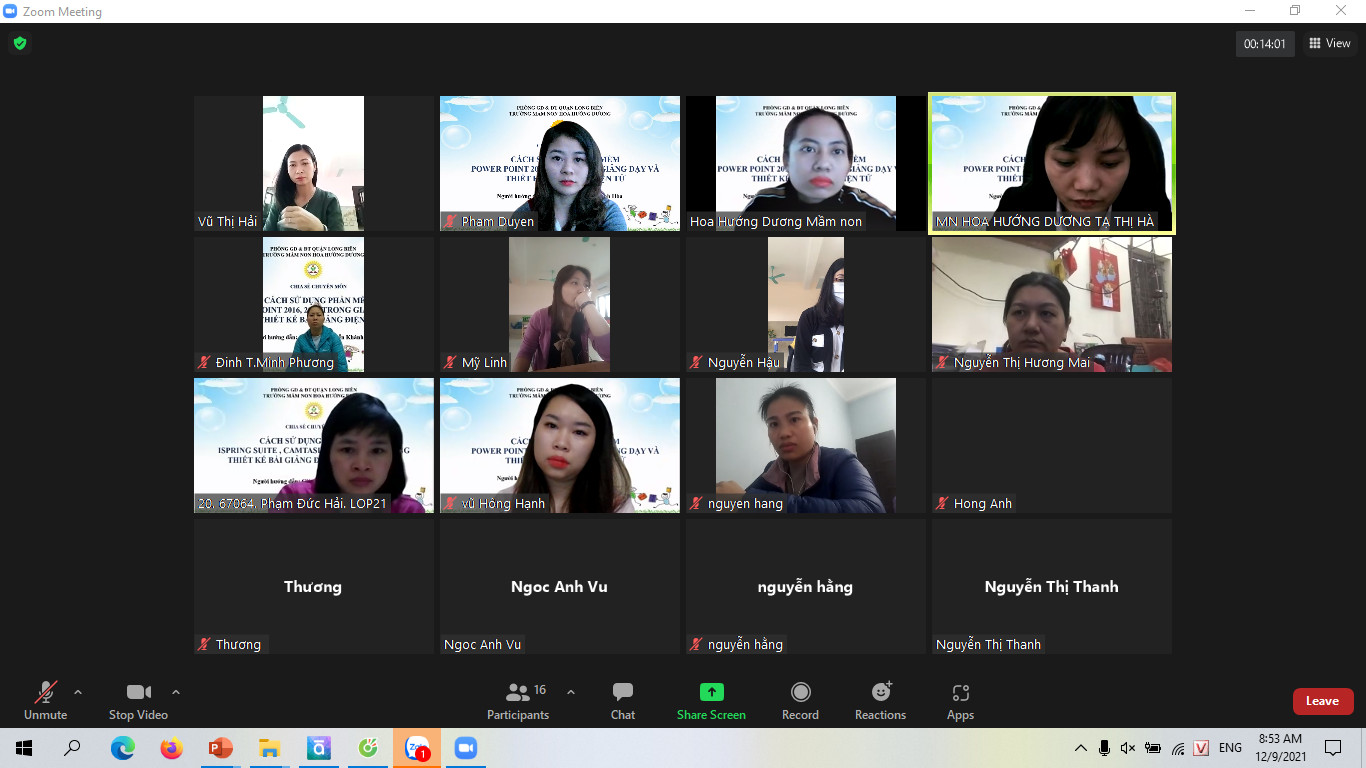Toggle the system volume mute icon

1128,748
